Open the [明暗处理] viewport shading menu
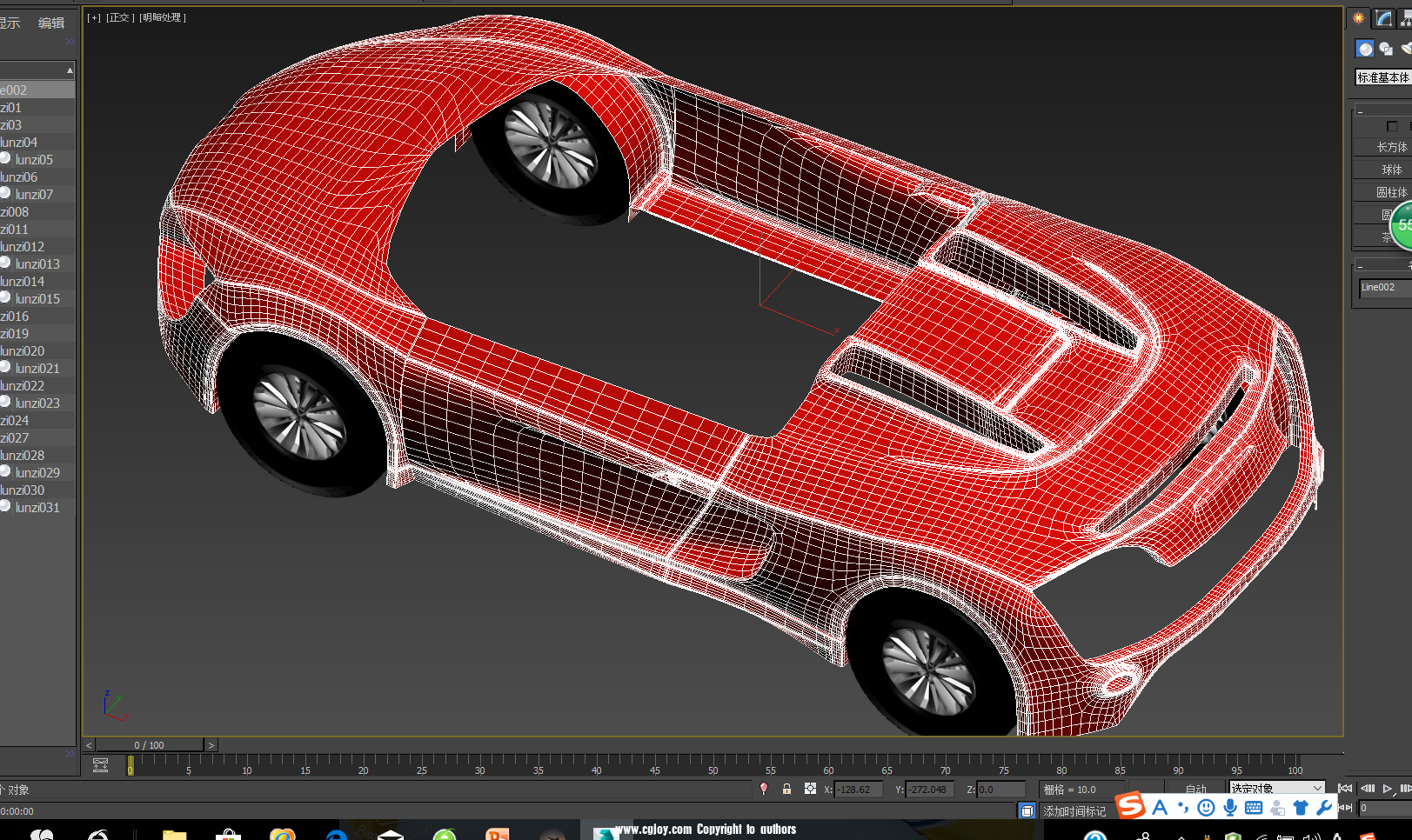This screenshot has height=840, width=1412. 163,17
